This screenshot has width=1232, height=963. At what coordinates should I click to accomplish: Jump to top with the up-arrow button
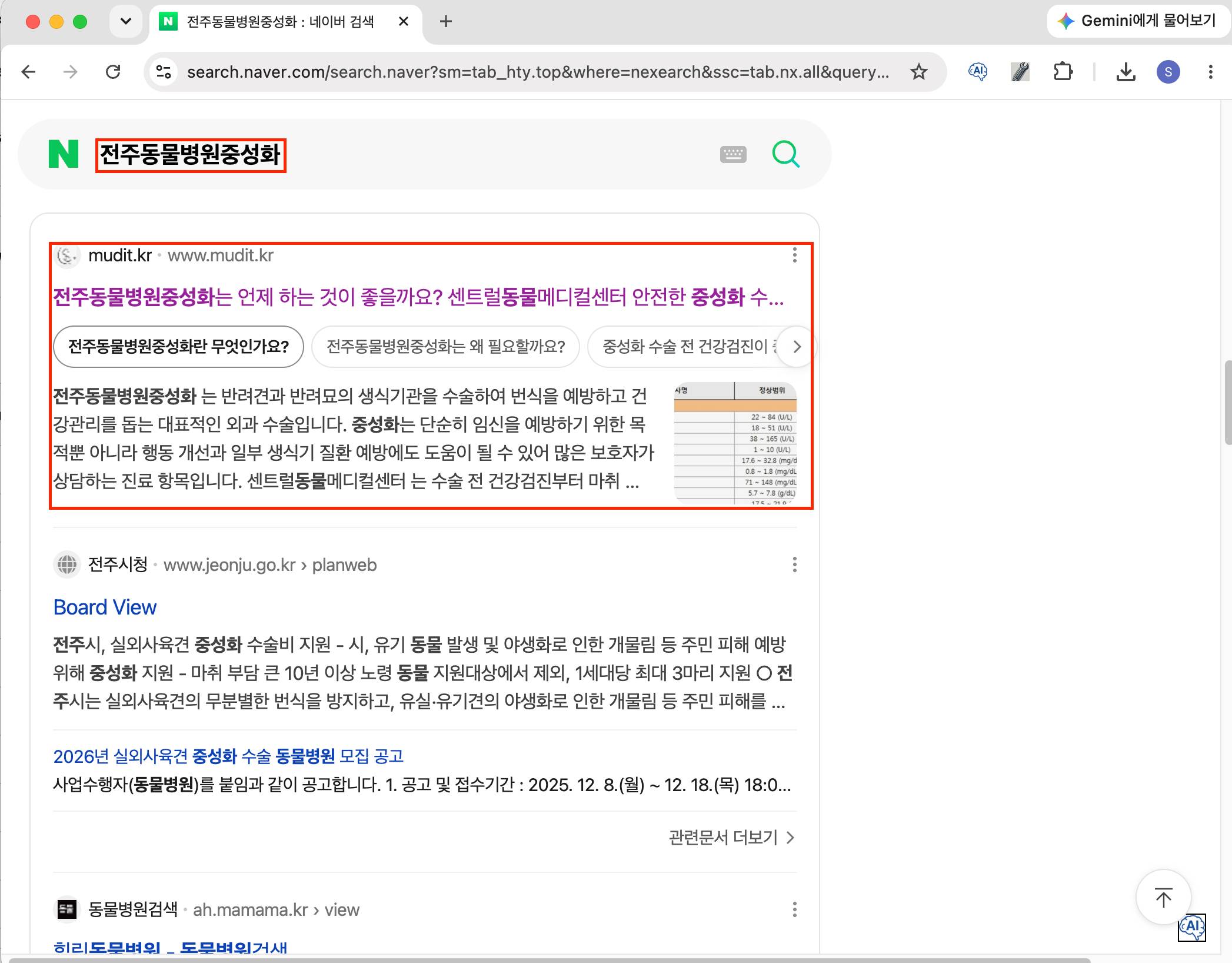click(x=1163, y=897)
